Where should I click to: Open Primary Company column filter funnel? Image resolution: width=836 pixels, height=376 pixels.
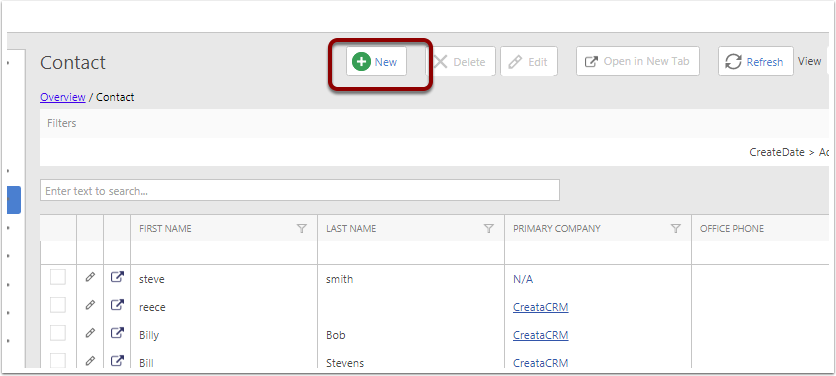[x=676, y=228]
